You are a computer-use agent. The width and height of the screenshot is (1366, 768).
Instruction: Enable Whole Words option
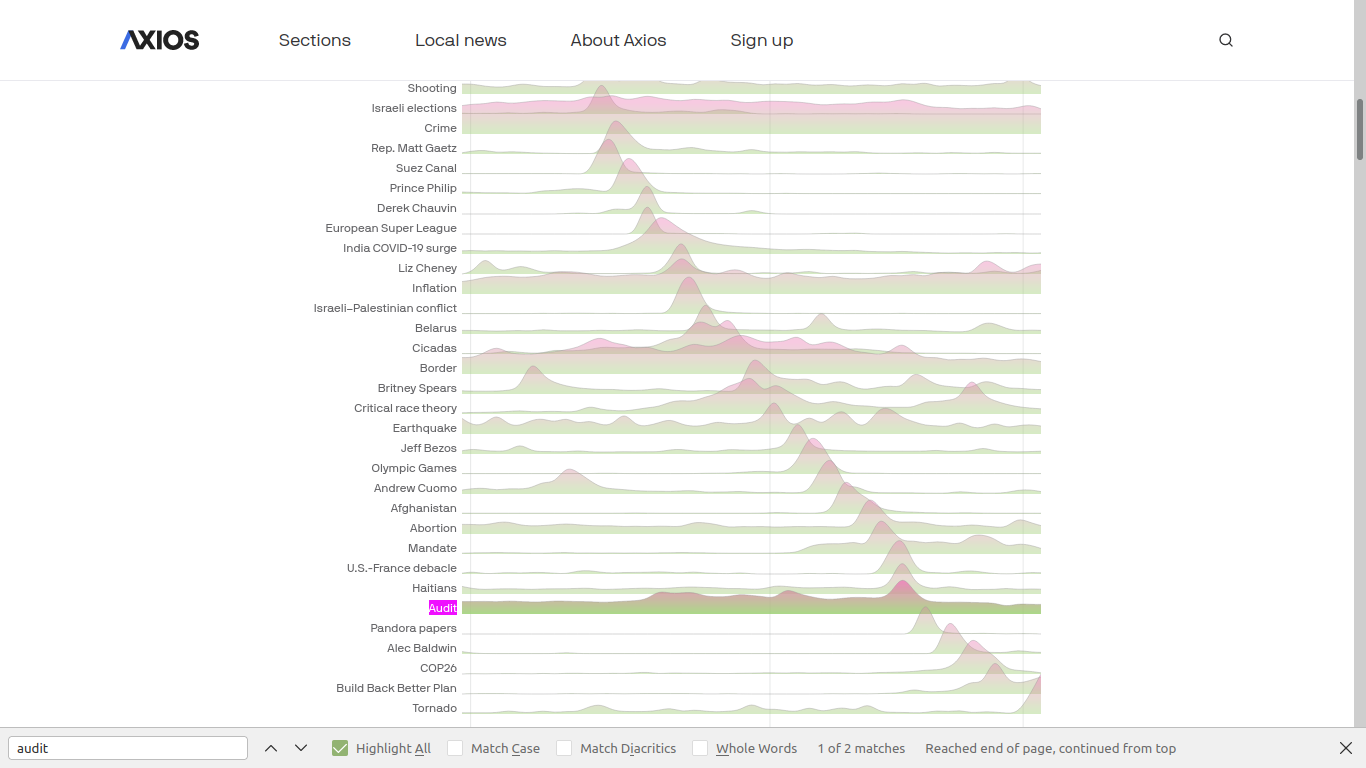tap(700, 748)
